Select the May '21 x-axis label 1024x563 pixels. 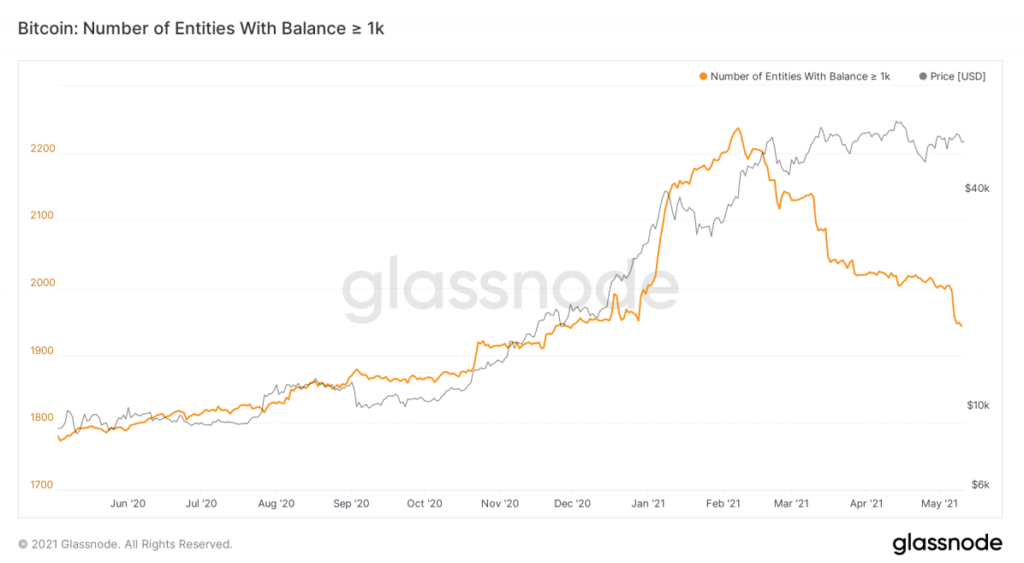point(940,503)
